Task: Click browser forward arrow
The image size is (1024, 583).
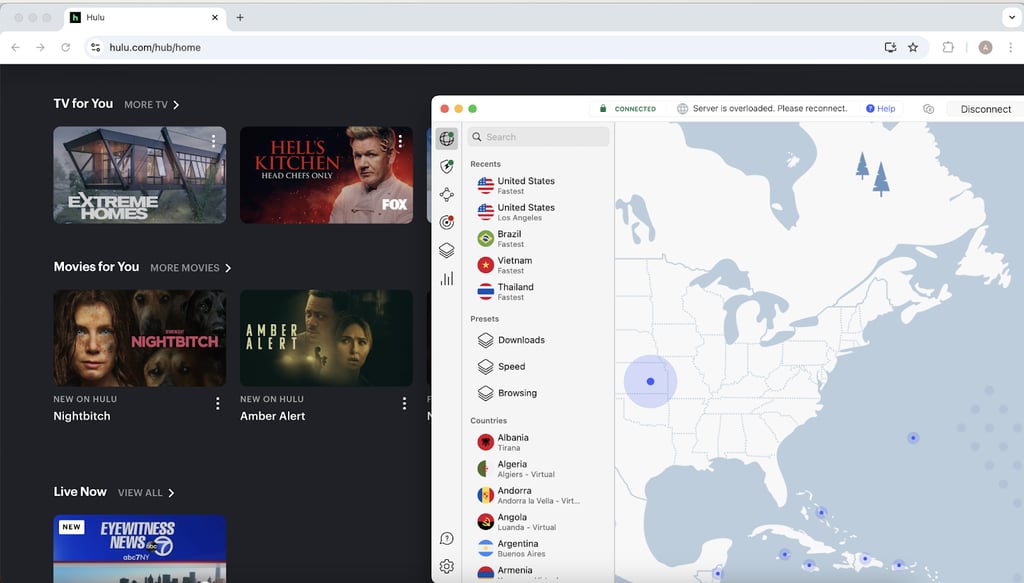Action: [x=40, y=47]
